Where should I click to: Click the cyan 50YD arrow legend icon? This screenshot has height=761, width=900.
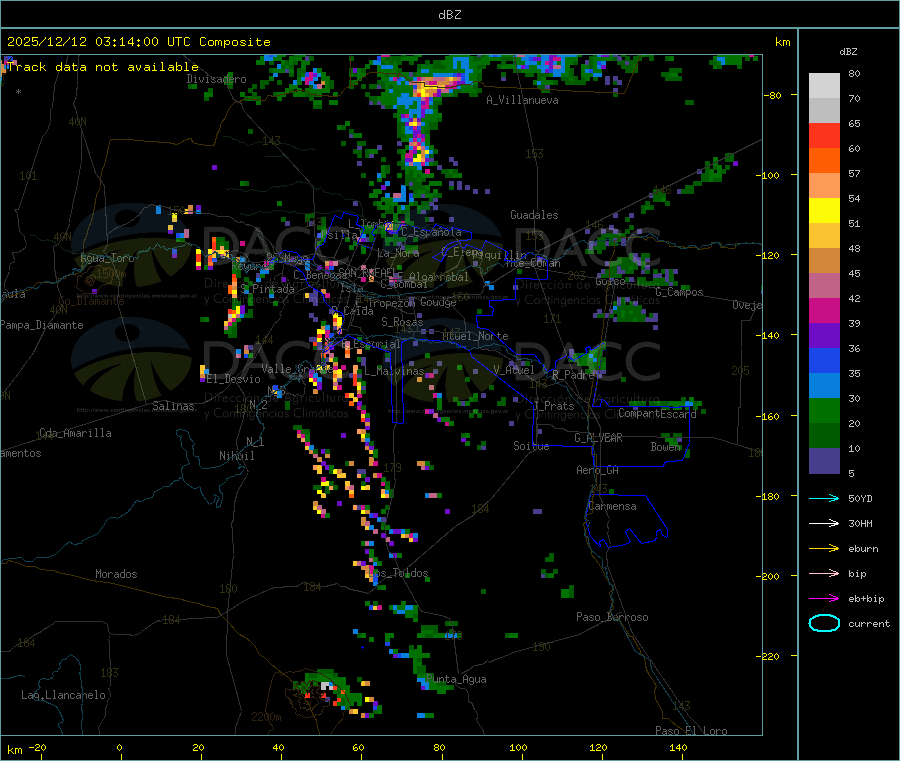[824, 498]
